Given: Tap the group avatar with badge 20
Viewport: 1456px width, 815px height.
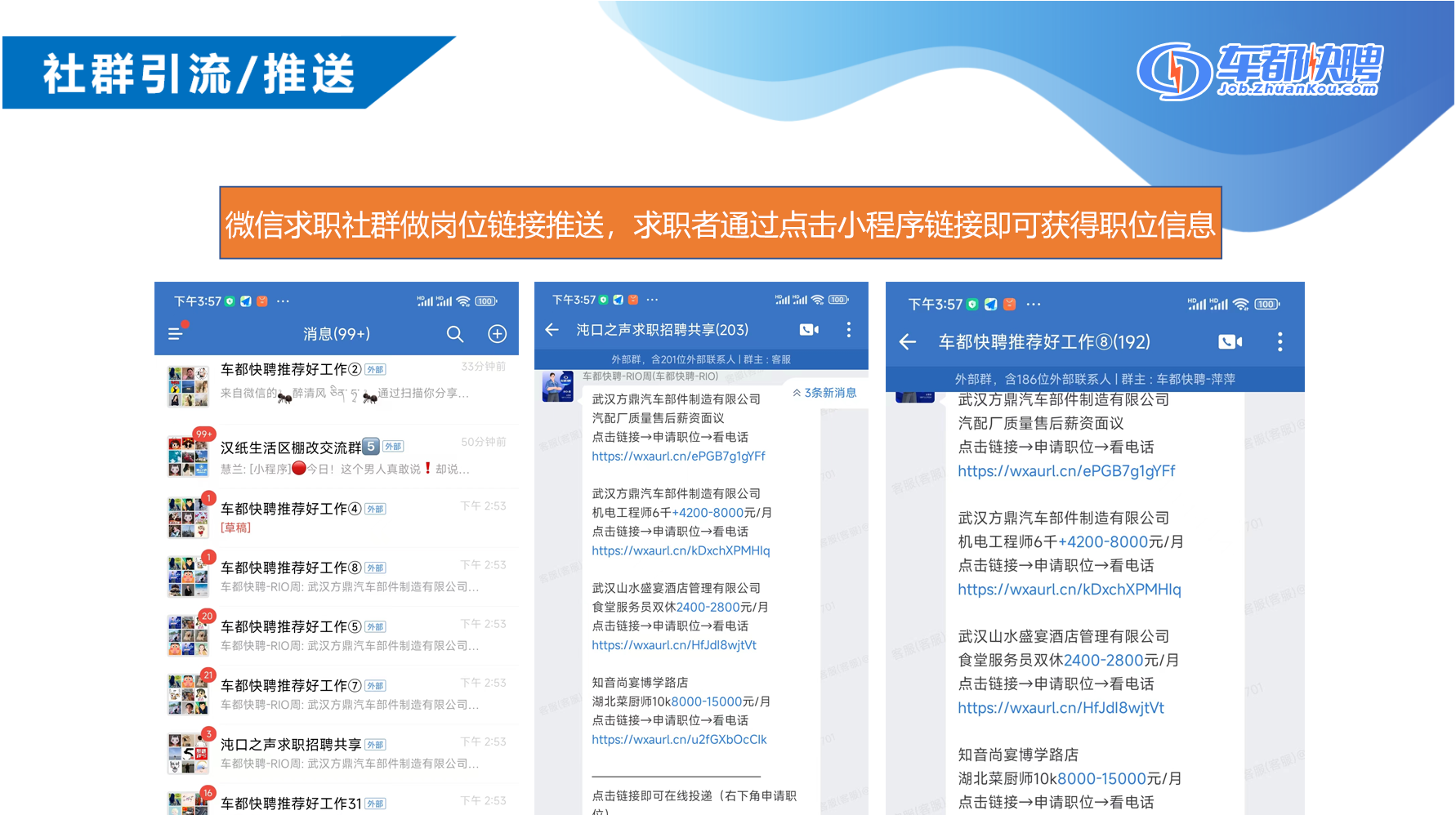Looking at the screenshot, I should tap(188, 635).
